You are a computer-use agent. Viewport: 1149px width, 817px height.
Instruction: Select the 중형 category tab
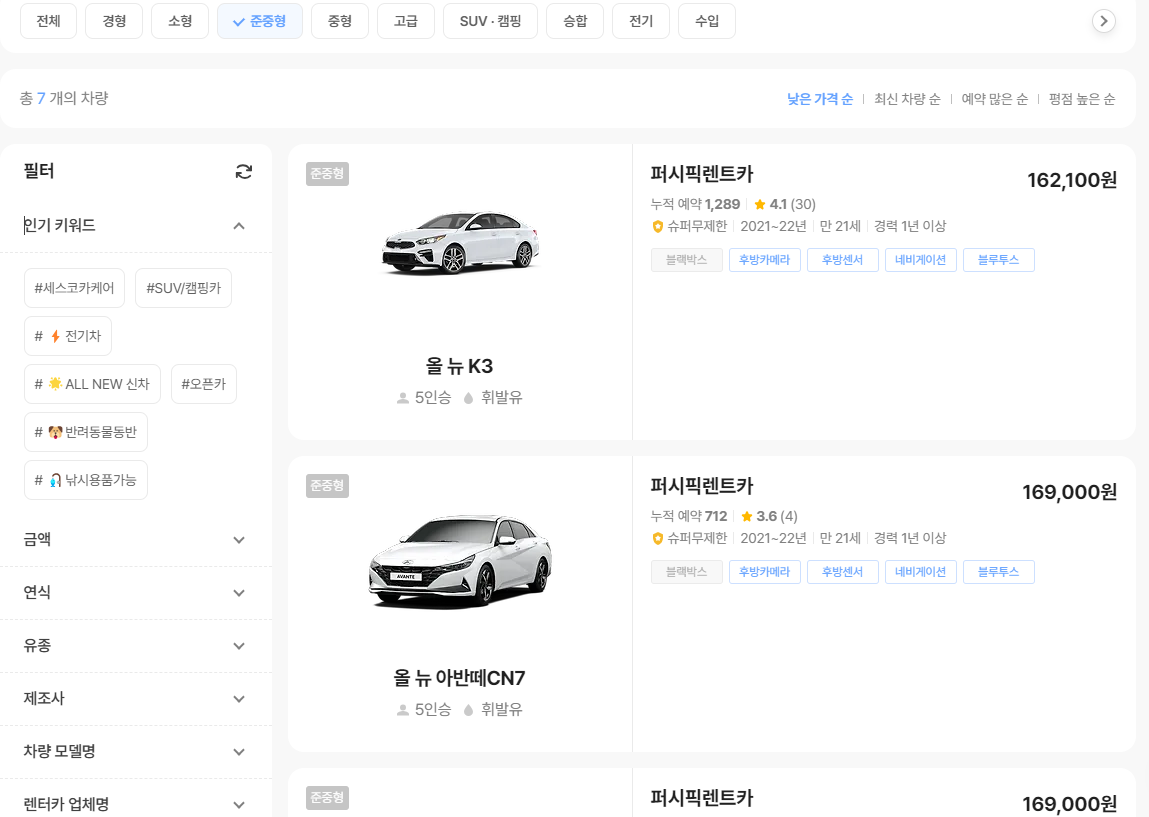(340, 21)
